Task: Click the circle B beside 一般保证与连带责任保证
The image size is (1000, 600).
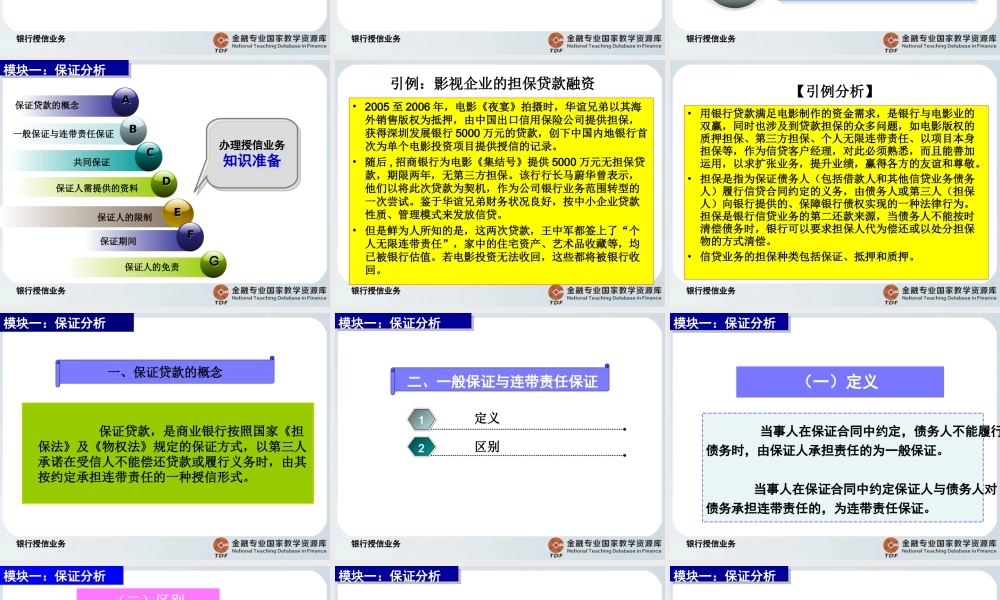Action: [x=131, y=129]
